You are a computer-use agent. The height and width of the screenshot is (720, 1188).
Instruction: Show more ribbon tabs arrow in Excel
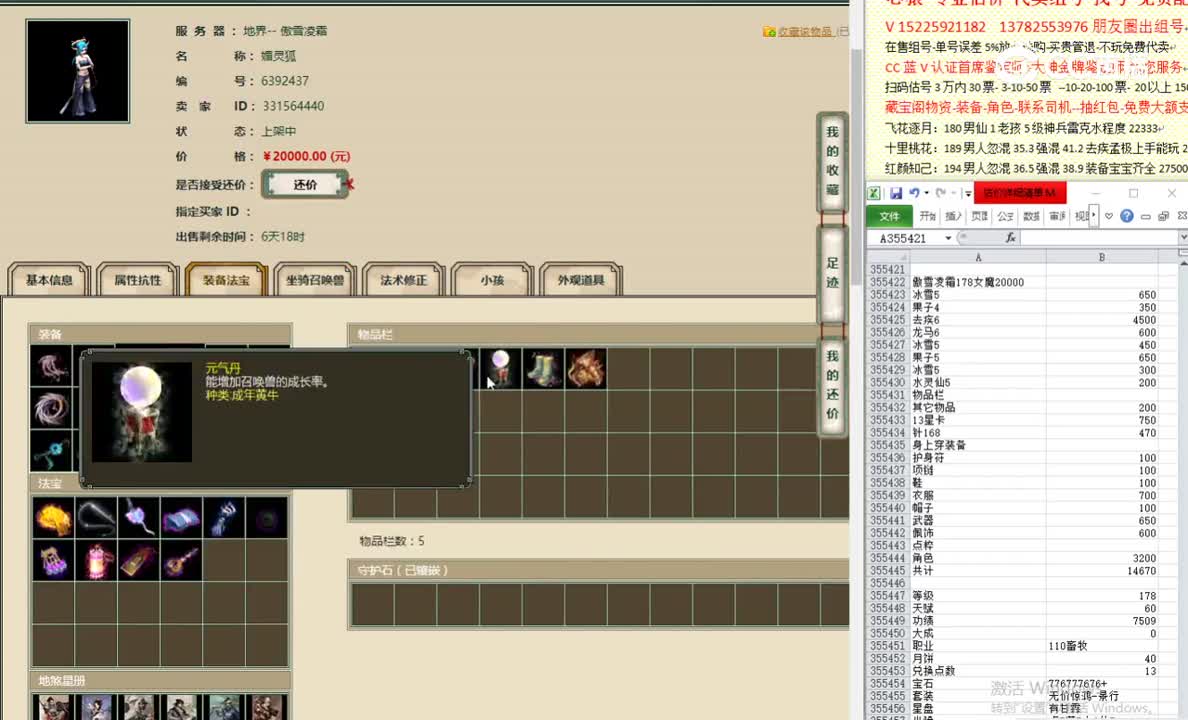(1094, 216)
